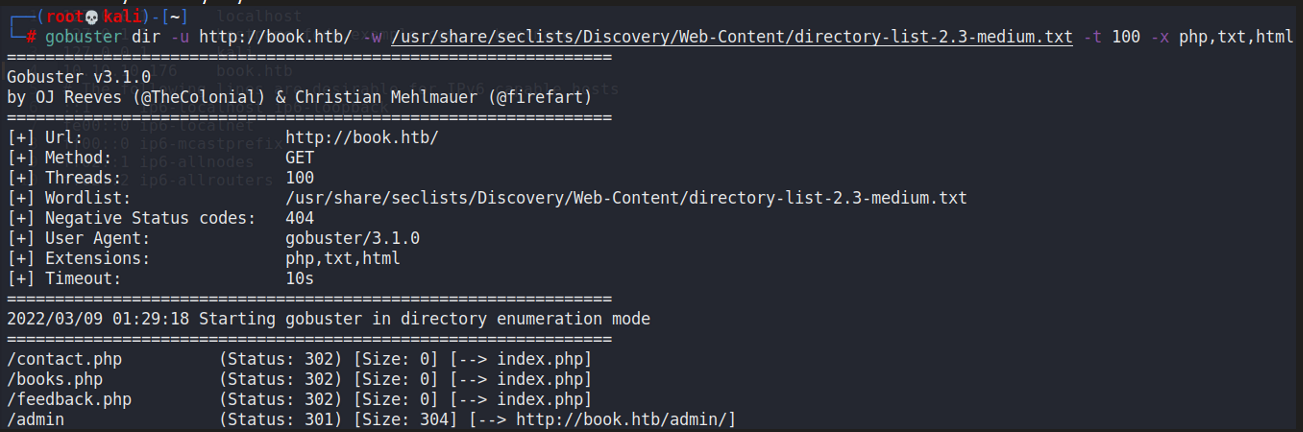Viewport: 1303px width, 432px height.
Task: Click the /feedback.php result entry
Action: [69, 399]
